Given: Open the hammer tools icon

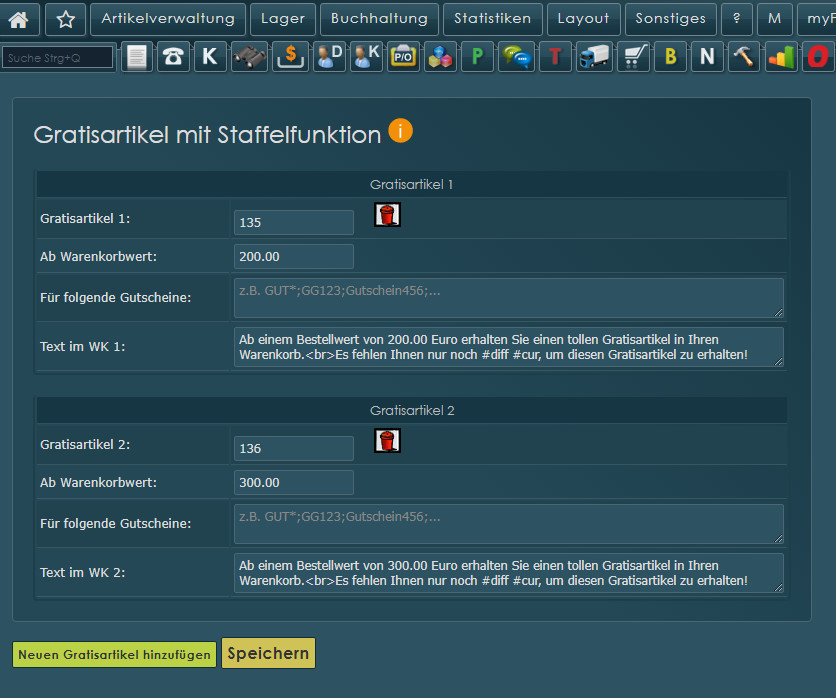Looking at the screenshot, I should [x=744, y=57].
